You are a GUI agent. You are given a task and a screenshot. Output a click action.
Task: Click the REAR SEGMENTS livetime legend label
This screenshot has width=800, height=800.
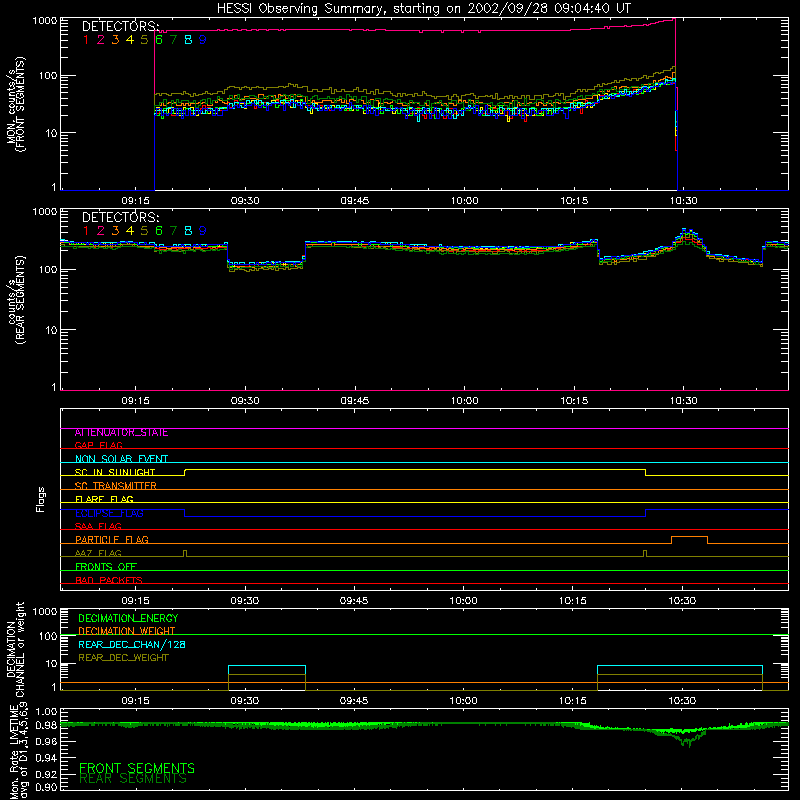(133, 779)
